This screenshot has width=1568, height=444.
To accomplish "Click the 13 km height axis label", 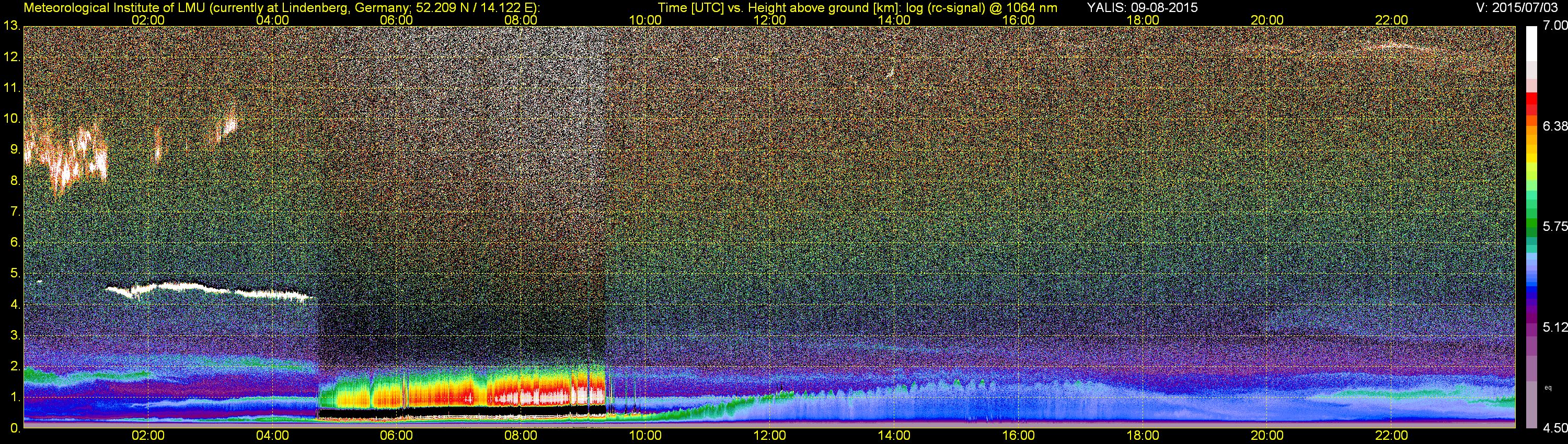I will [10, 26].
